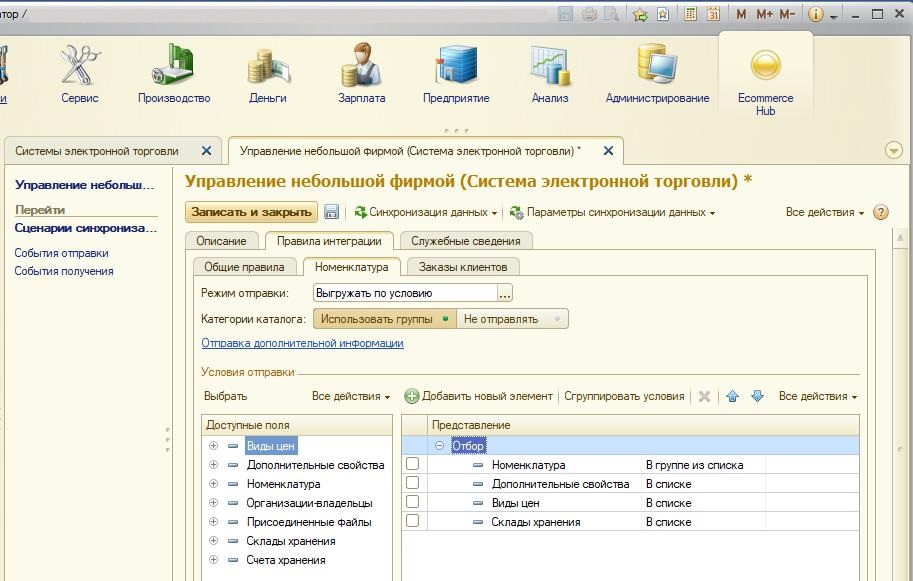Open the Производство section icon
Viewport: 913px width, 581px height.
pos(174,66)
